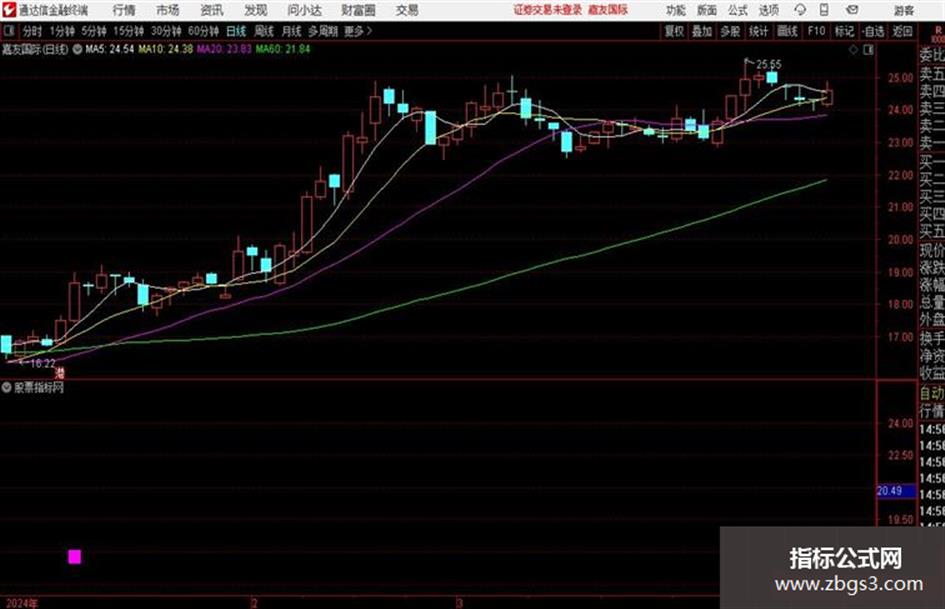The image size is (945, 609).
Task: Click 证券交易未登录 login link
Action: [x=548, y=10]
